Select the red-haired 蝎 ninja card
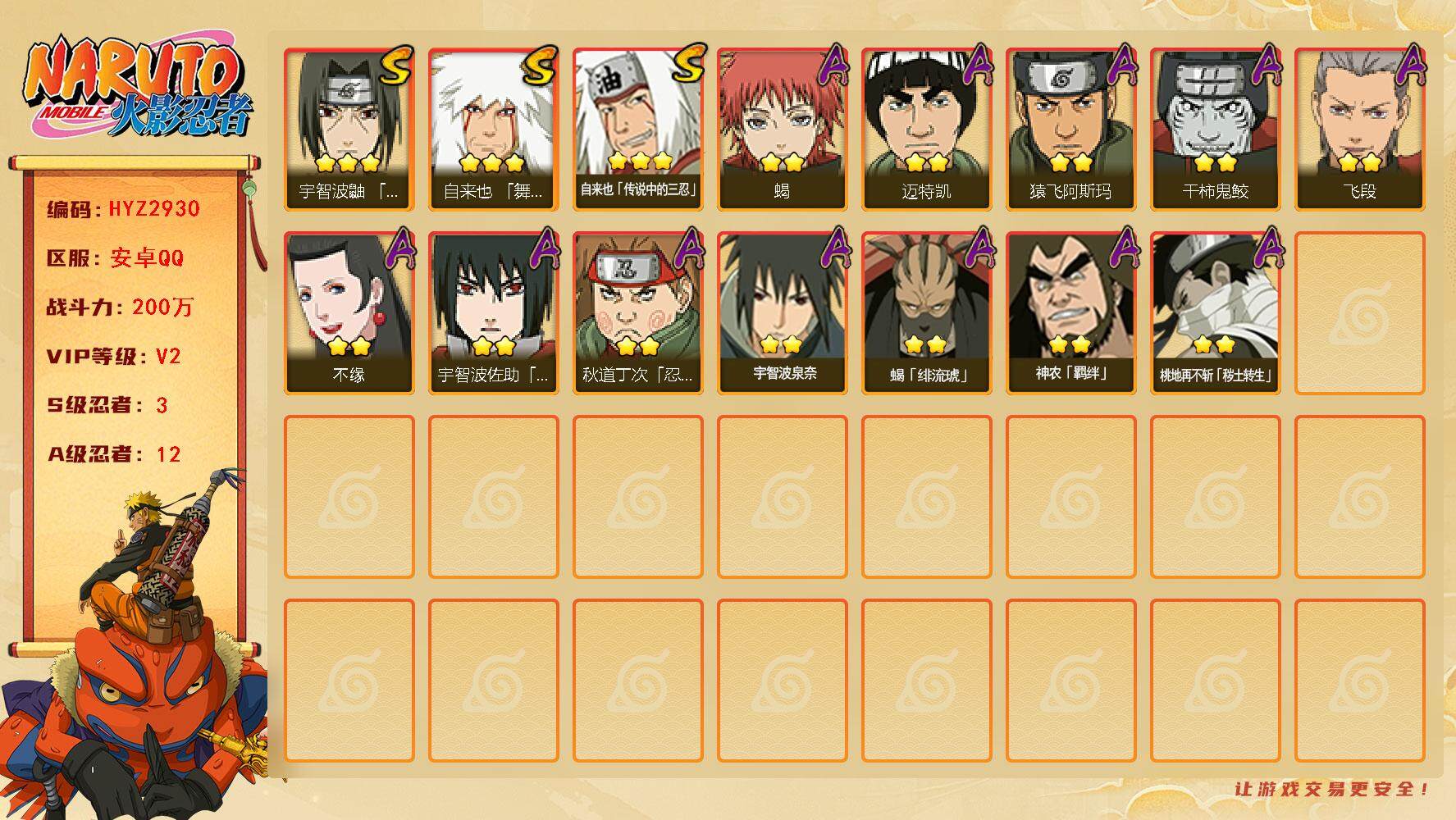 click(783, 130)
